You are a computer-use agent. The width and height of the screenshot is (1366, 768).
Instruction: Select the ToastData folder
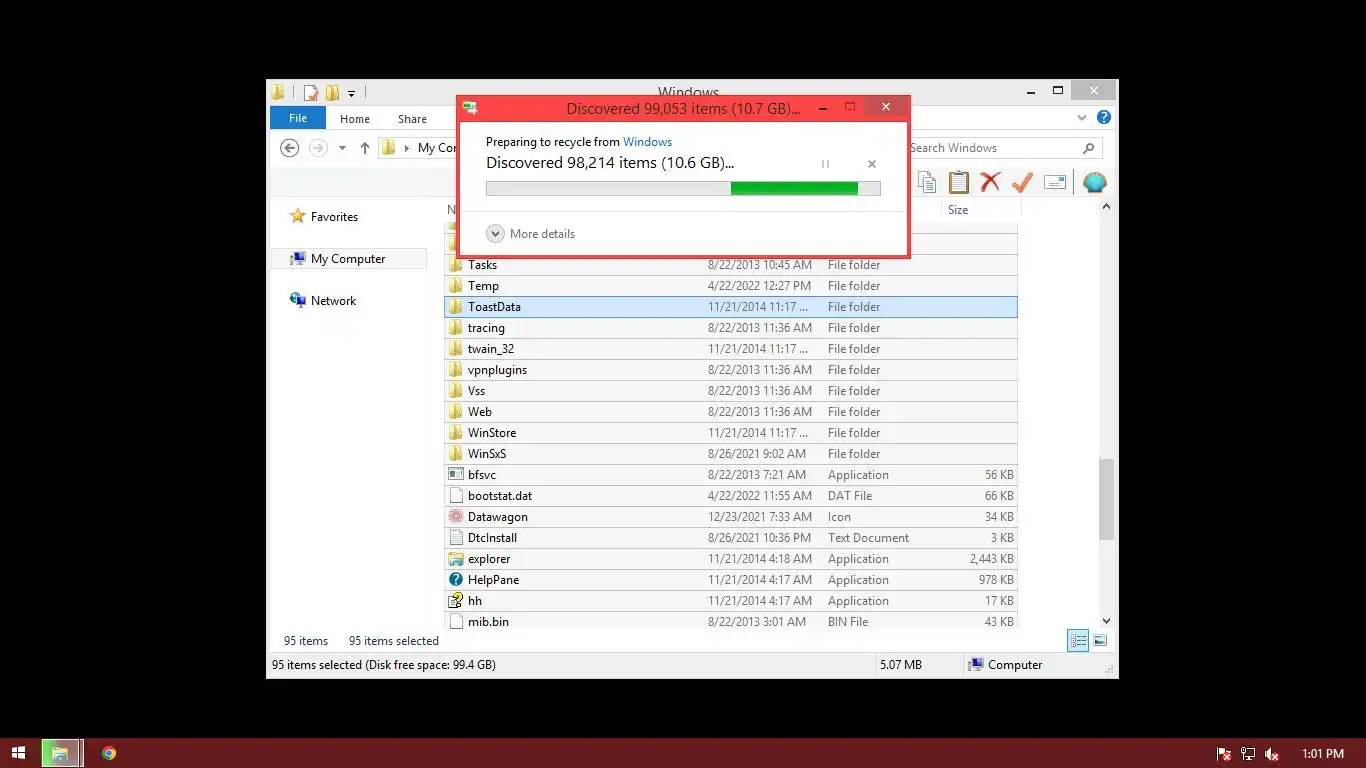point(731,307)
